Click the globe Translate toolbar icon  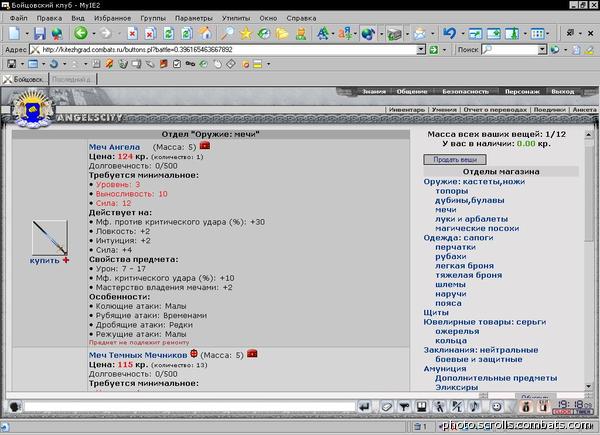pos(368,34)
